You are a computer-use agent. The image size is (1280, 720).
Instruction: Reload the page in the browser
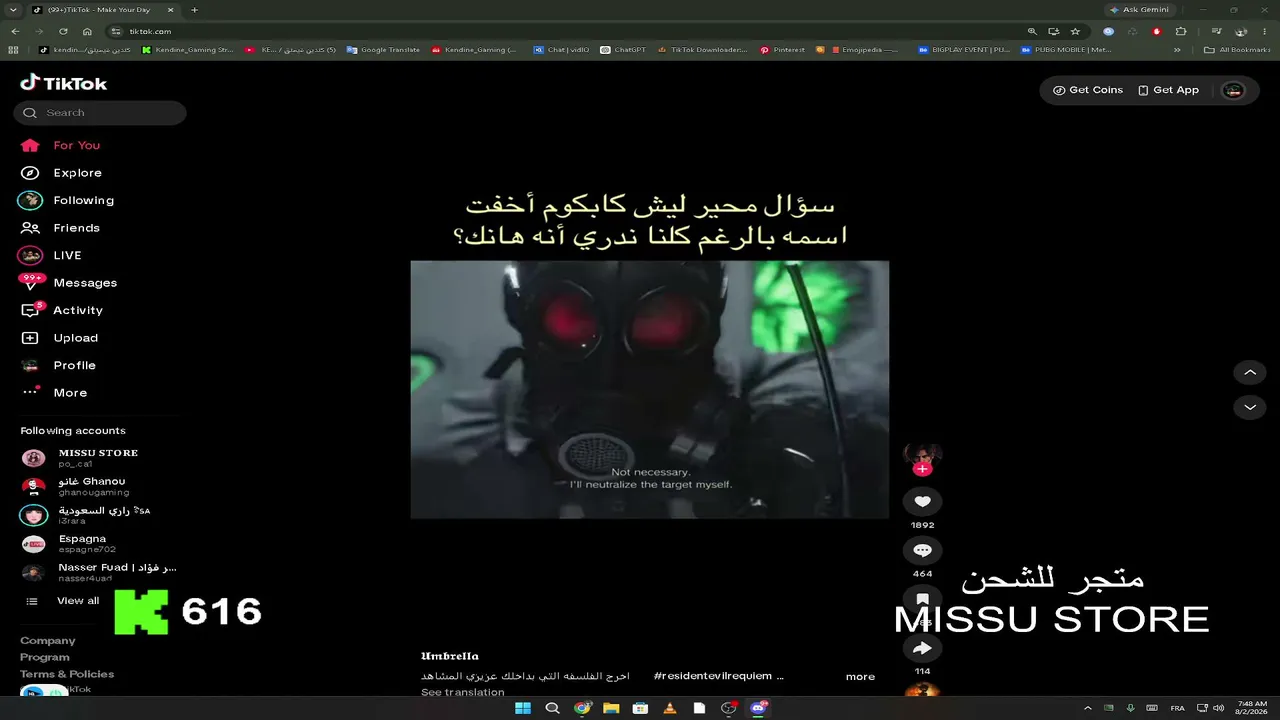point(63,31)
